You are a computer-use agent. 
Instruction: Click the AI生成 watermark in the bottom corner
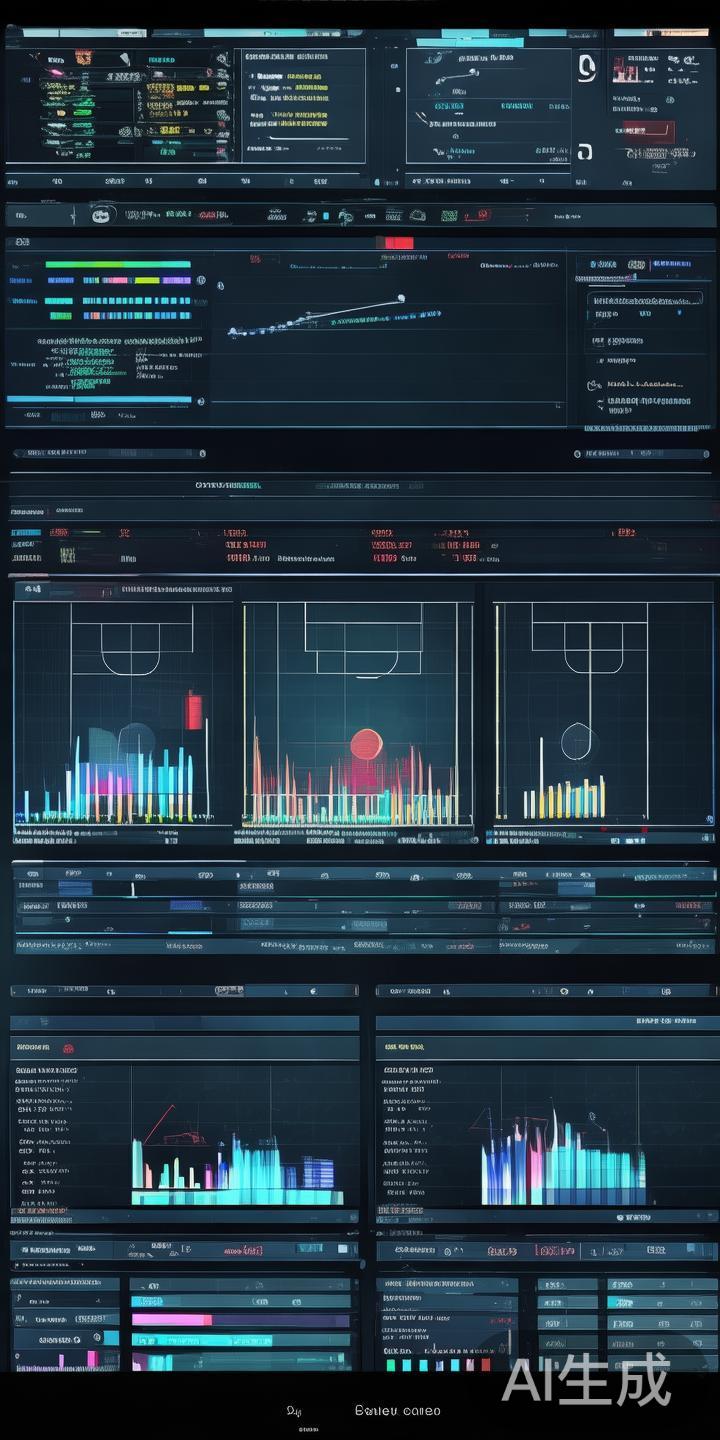pyautogui.click(x=586, y=1380)
